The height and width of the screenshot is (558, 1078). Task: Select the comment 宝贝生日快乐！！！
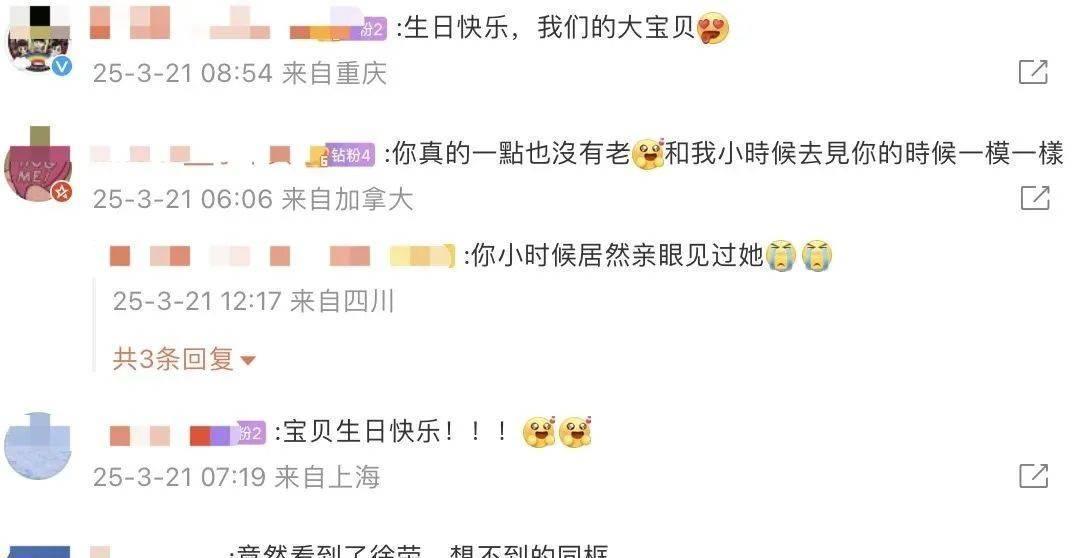432,432
